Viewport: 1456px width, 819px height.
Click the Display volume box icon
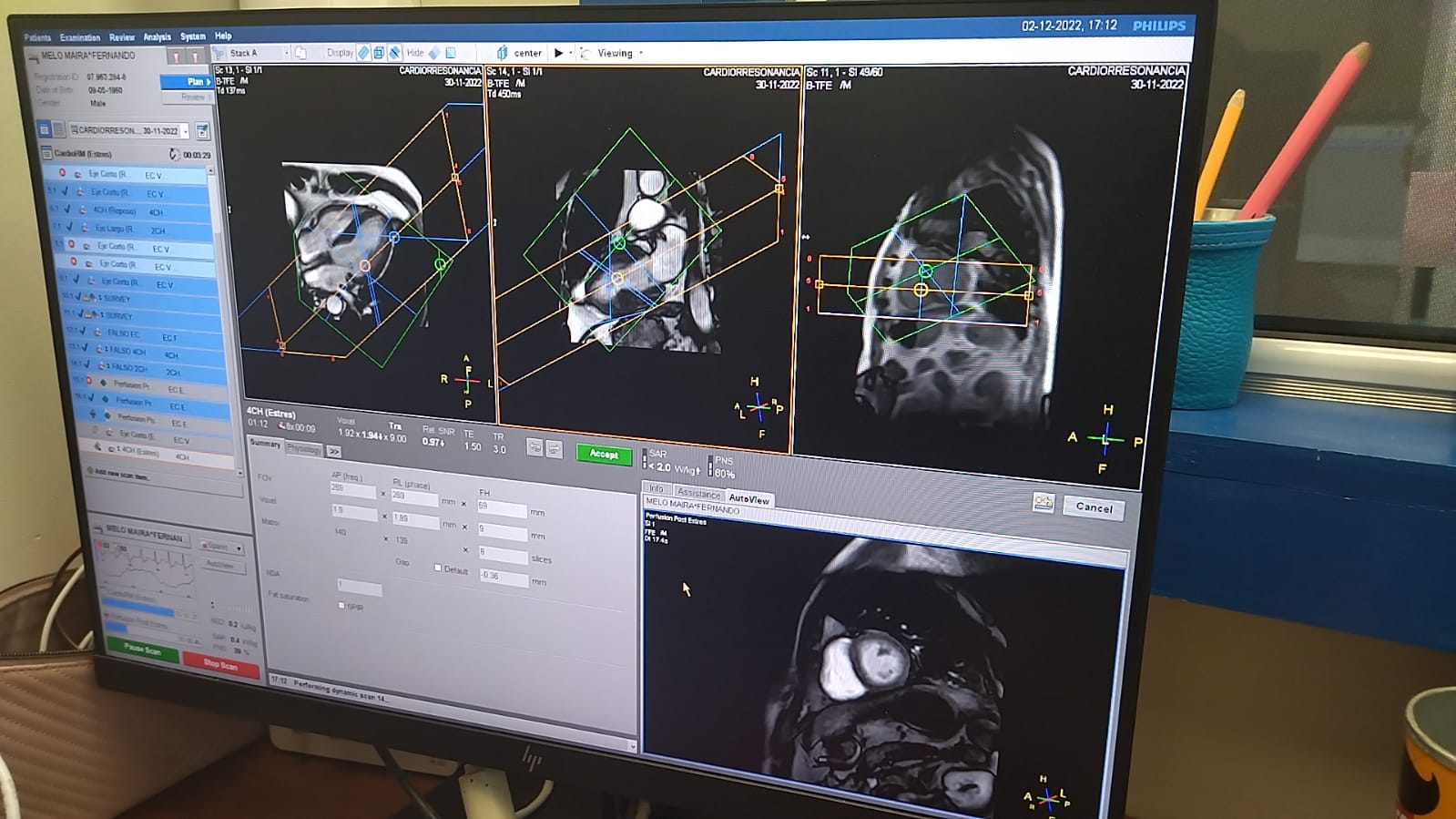[379, 53]
